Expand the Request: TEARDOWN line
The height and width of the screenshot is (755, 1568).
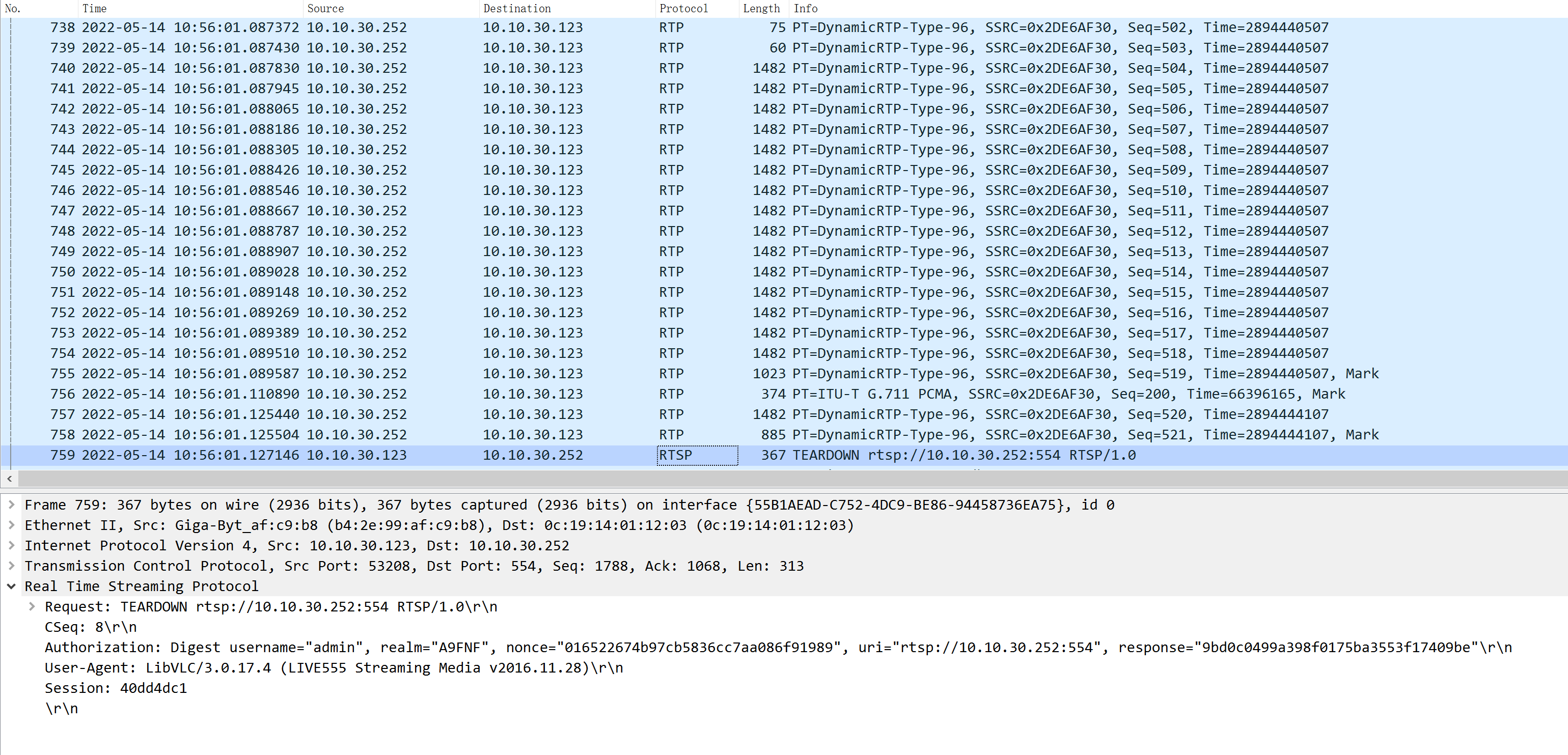coord(32,606)
